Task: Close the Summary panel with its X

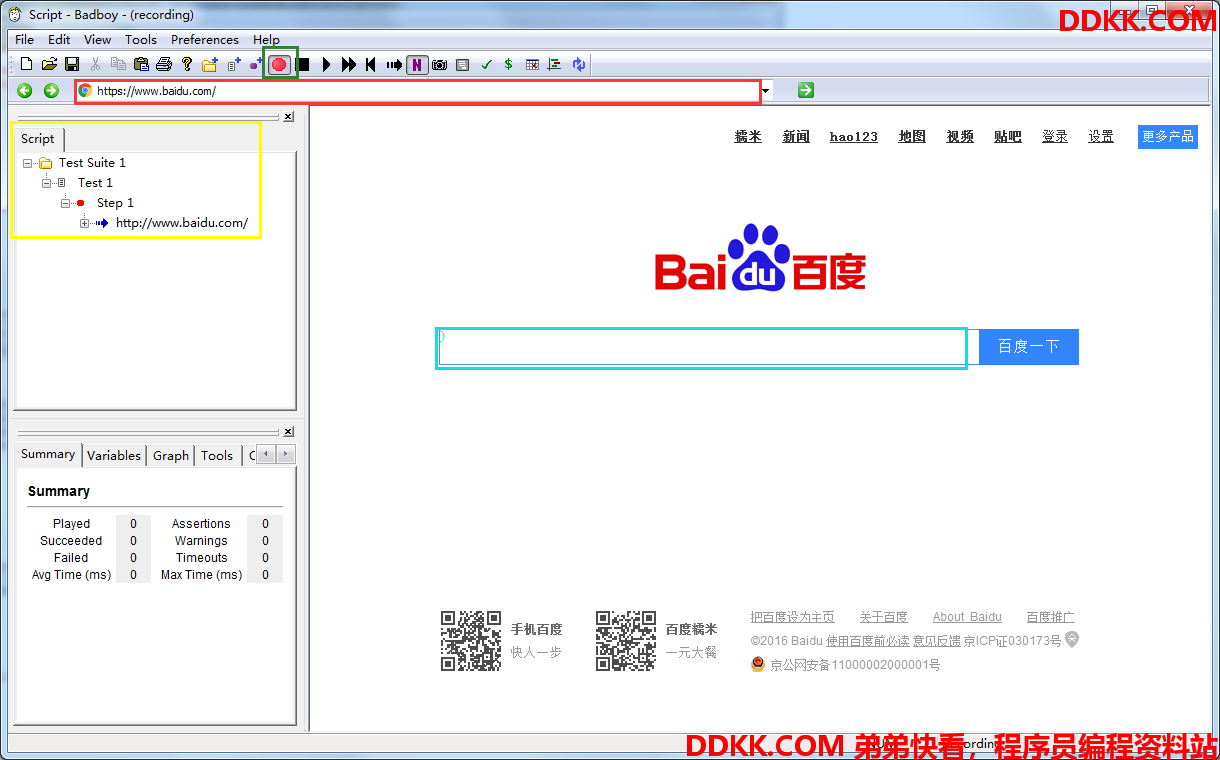Action: tap(288, 432)
